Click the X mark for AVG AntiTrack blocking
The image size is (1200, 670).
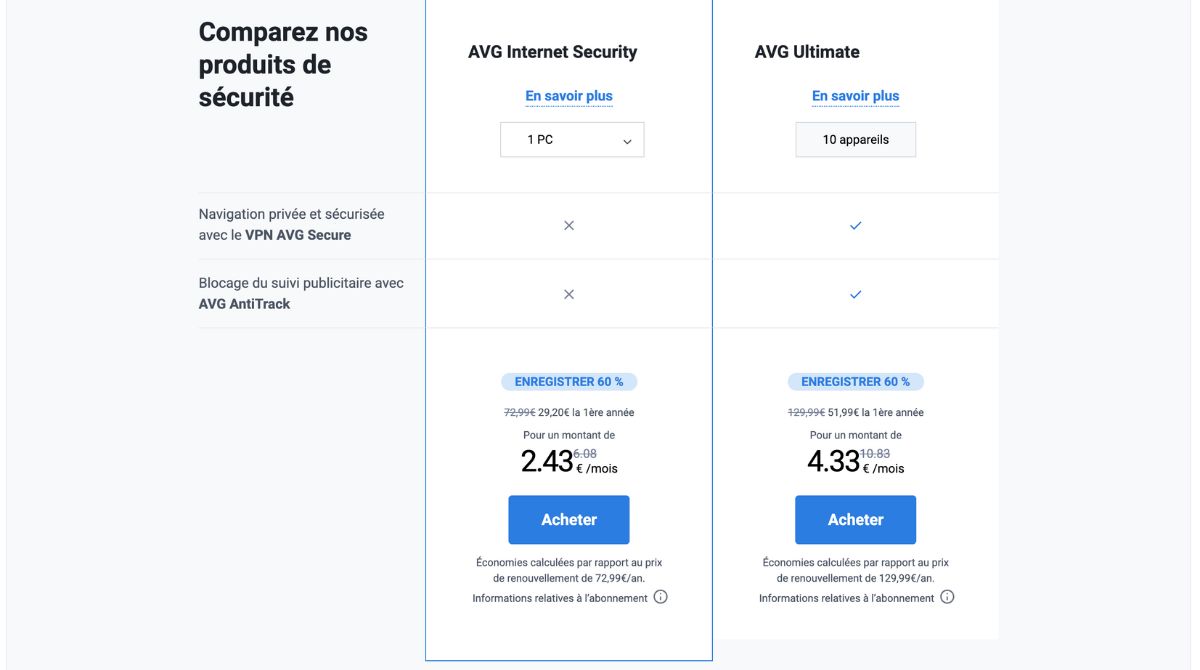click(569, 294)
